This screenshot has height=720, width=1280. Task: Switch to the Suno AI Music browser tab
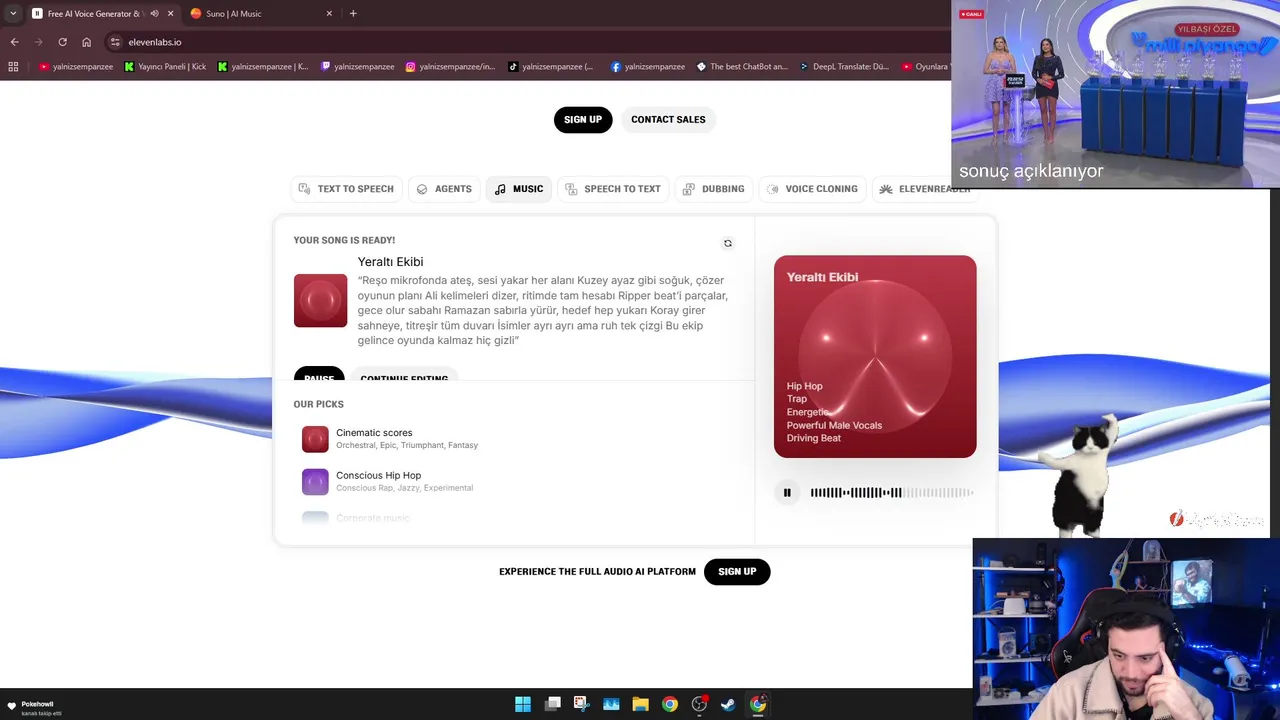click(261, 14)
